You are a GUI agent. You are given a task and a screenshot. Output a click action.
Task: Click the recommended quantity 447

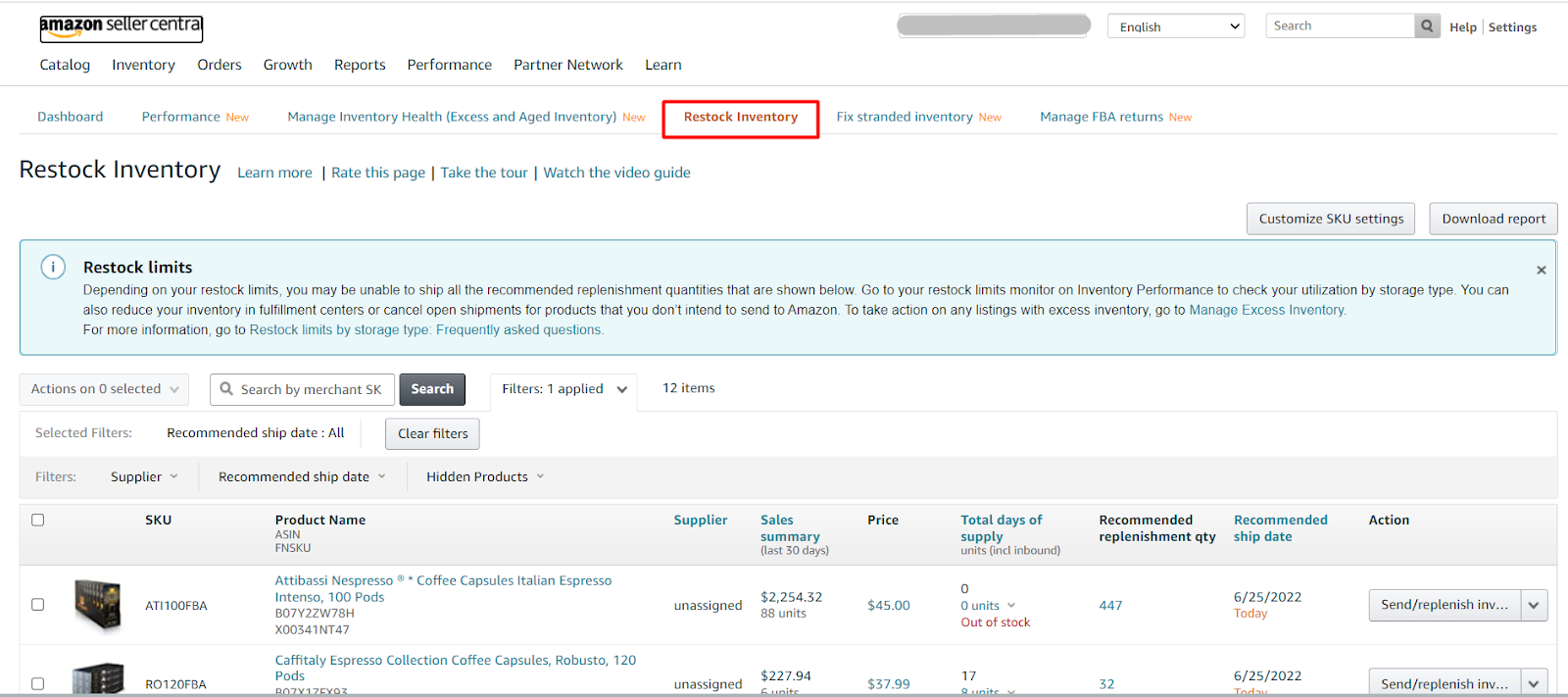point(1110,606)
